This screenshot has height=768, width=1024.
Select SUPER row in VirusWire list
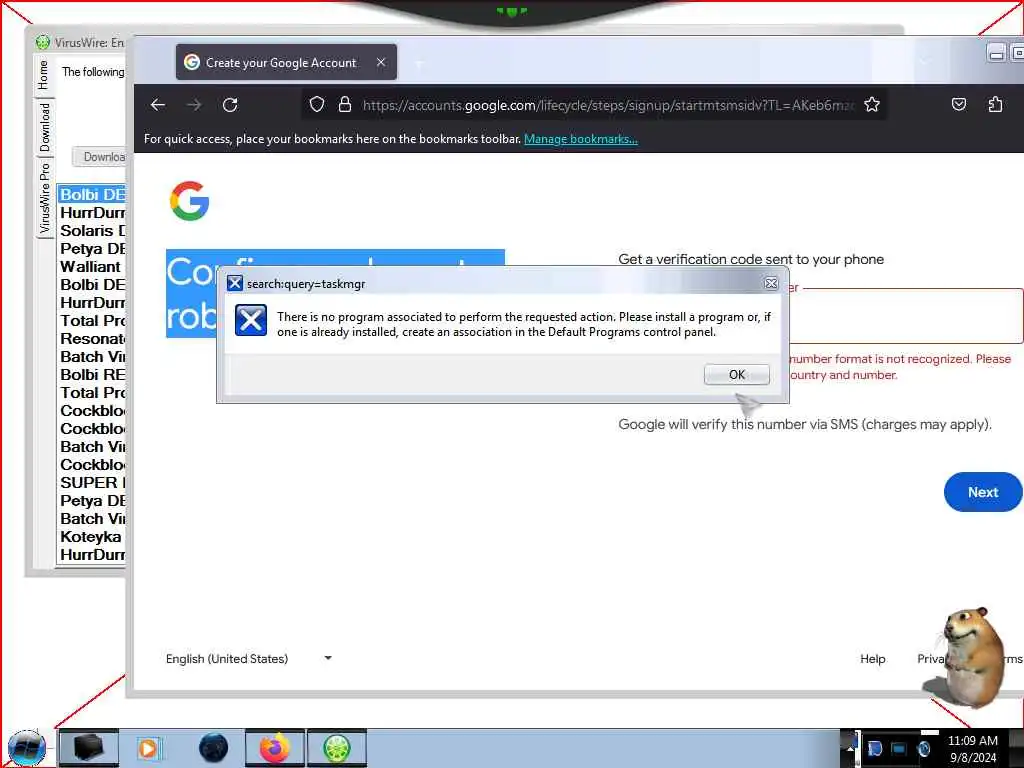(x=92, y=482)
